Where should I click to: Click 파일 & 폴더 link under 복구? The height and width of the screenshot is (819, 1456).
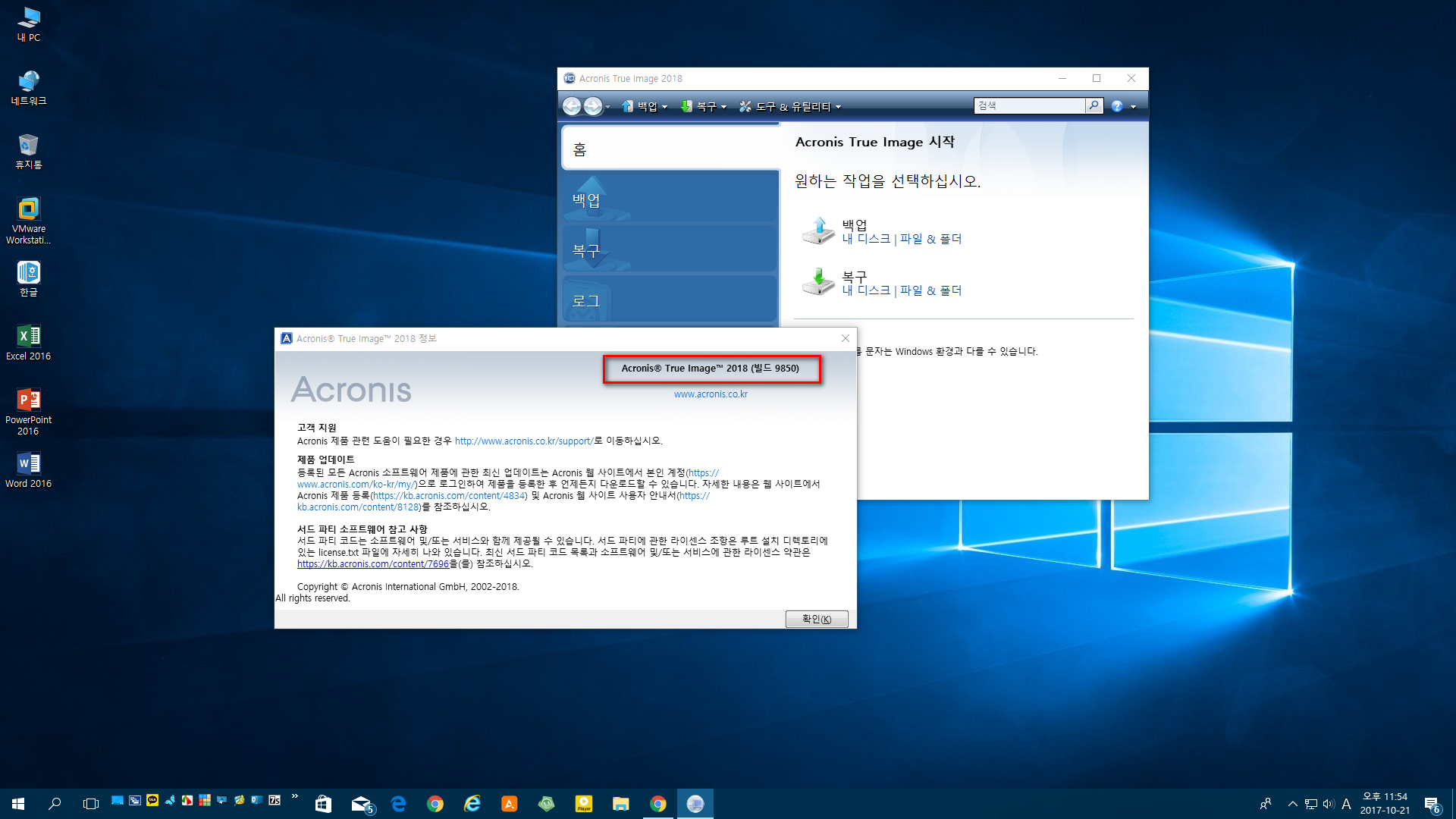point(930,290)
